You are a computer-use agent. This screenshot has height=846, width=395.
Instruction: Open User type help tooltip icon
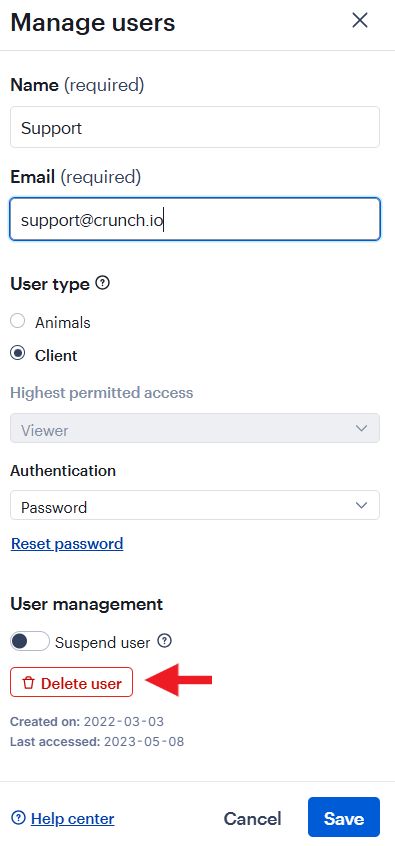tap(103, 283)
